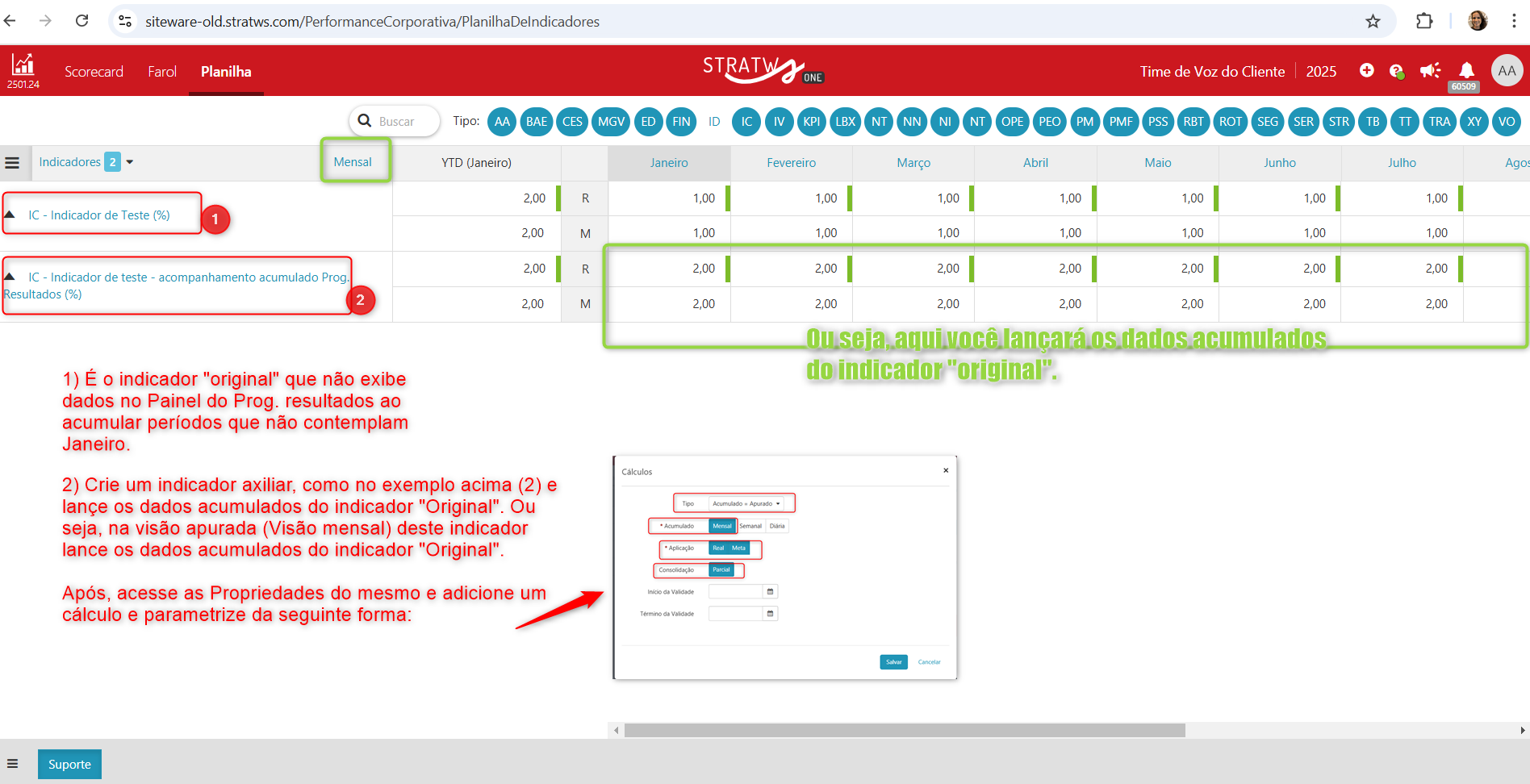Viewport: 1530px width, 784px height.
Task: Click the Junho column header
Action: pyautogui.click(x=1280, y=162)
